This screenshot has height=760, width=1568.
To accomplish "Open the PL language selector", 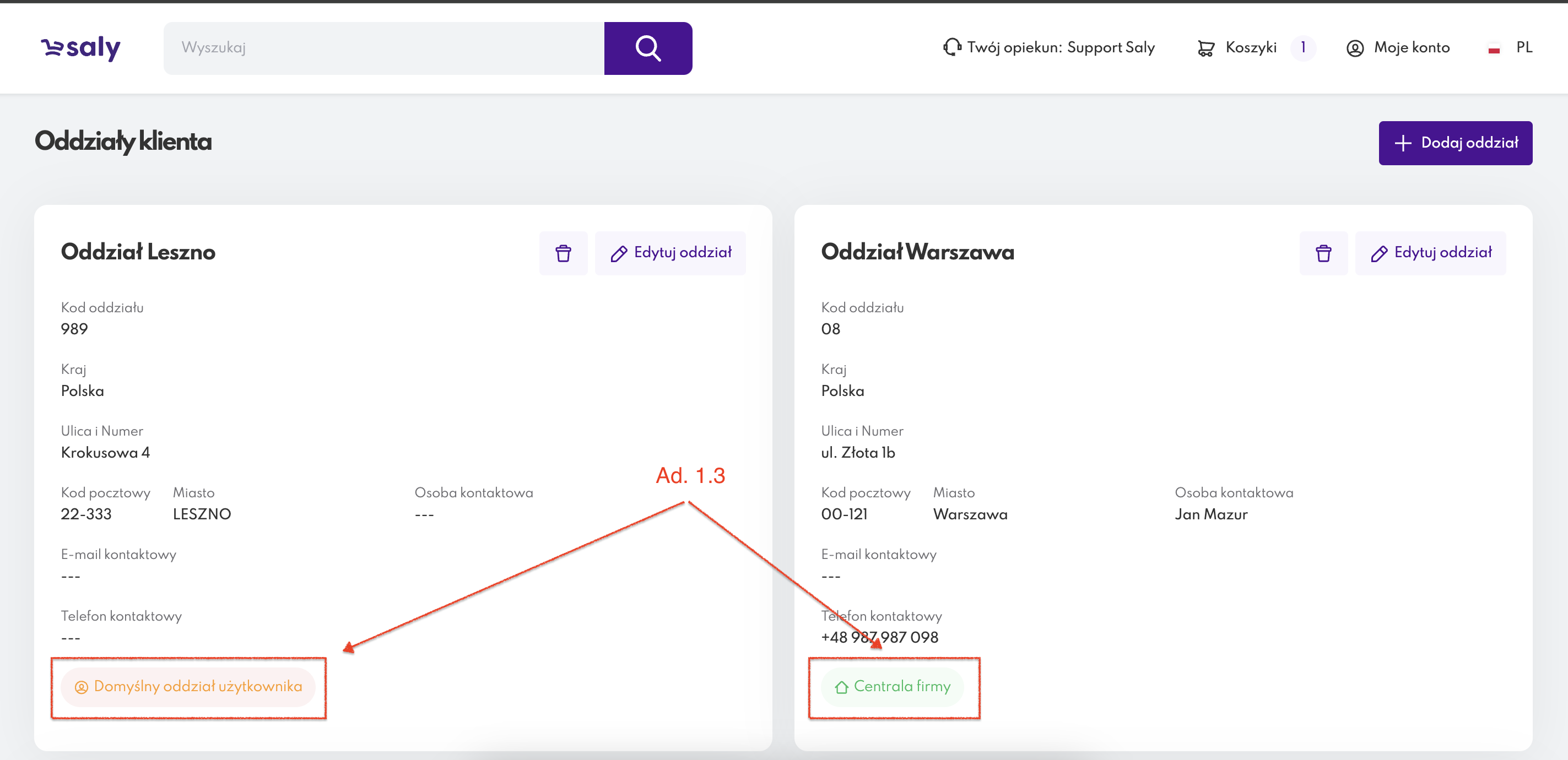I will (1523, 47).
